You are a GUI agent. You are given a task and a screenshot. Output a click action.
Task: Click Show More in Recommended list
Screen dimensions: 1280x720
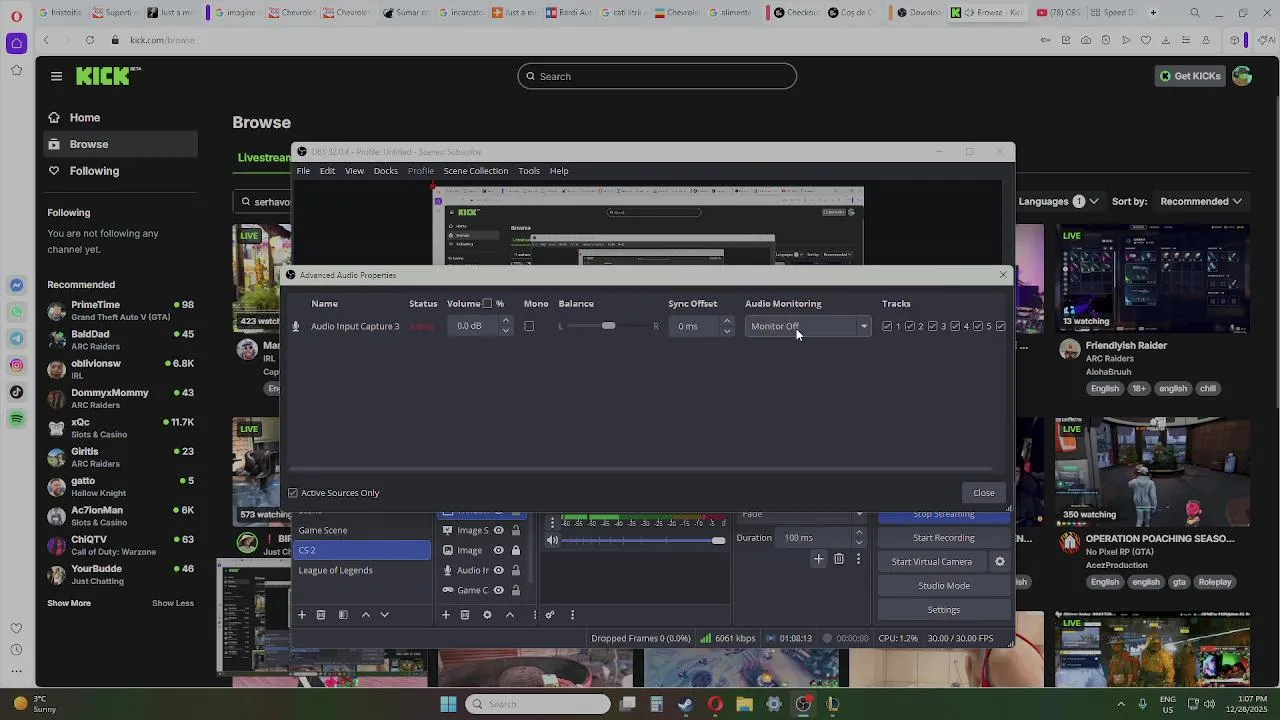point(69,603)
